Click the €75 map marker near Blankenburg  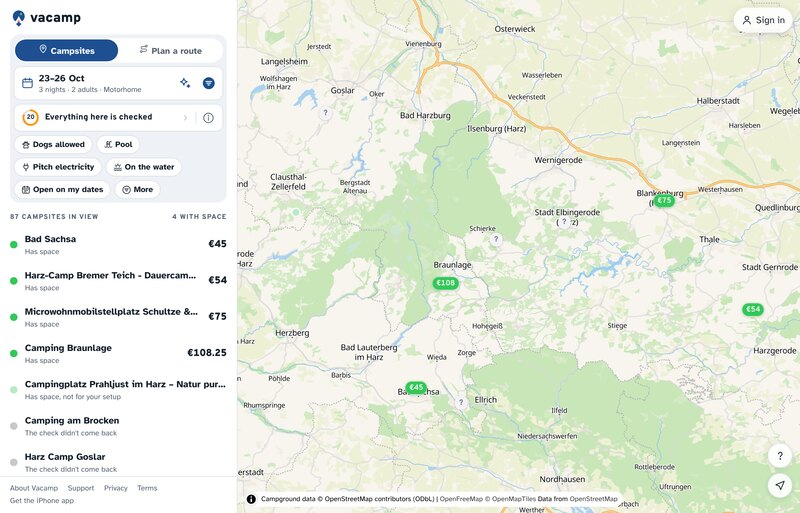point(664,201)
